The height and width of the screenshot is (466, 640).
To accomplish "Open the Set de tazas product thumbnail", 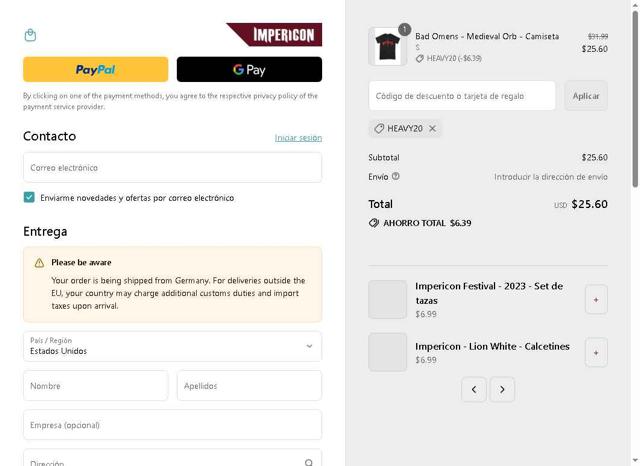I will [388, 300].
